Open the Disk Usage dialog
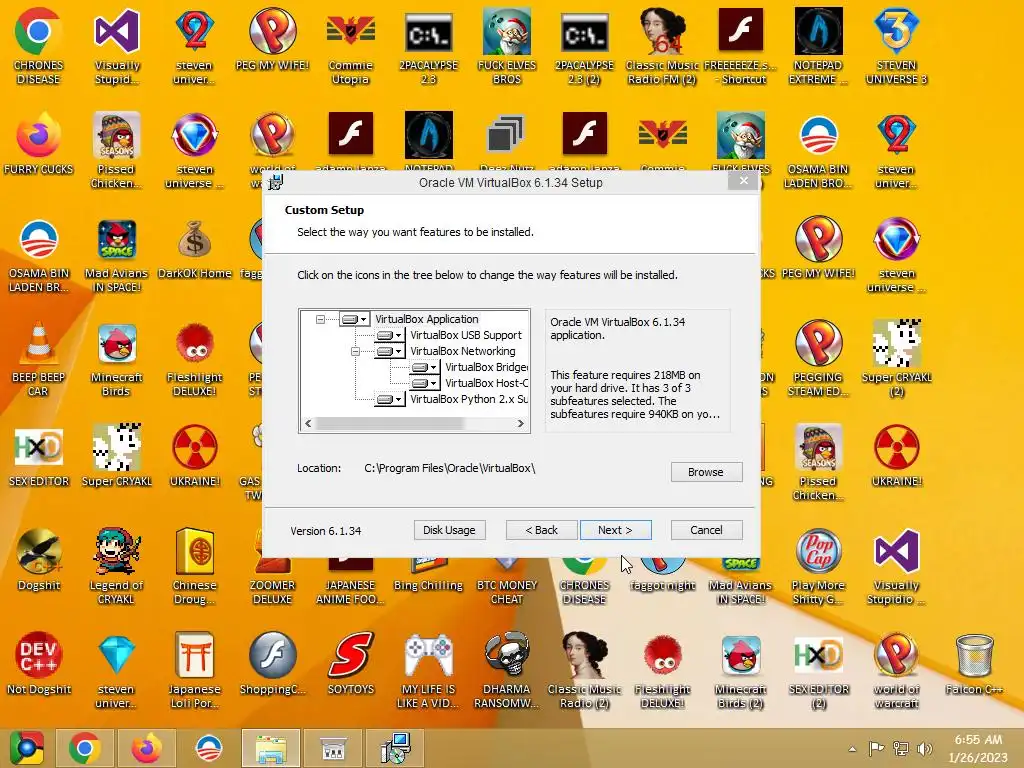This screenshot has height=768, width=1024. [449, 530]
